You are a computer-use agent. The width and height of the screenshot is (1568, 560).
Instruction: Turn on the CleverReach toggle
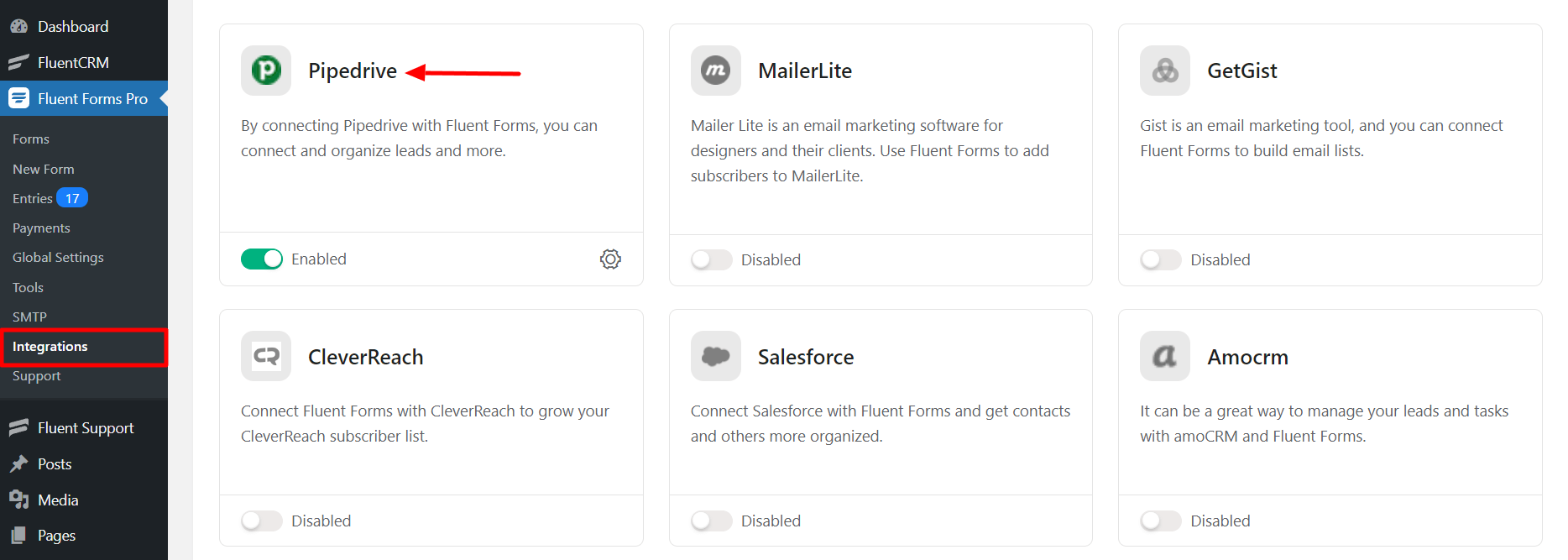pos(262,521)
